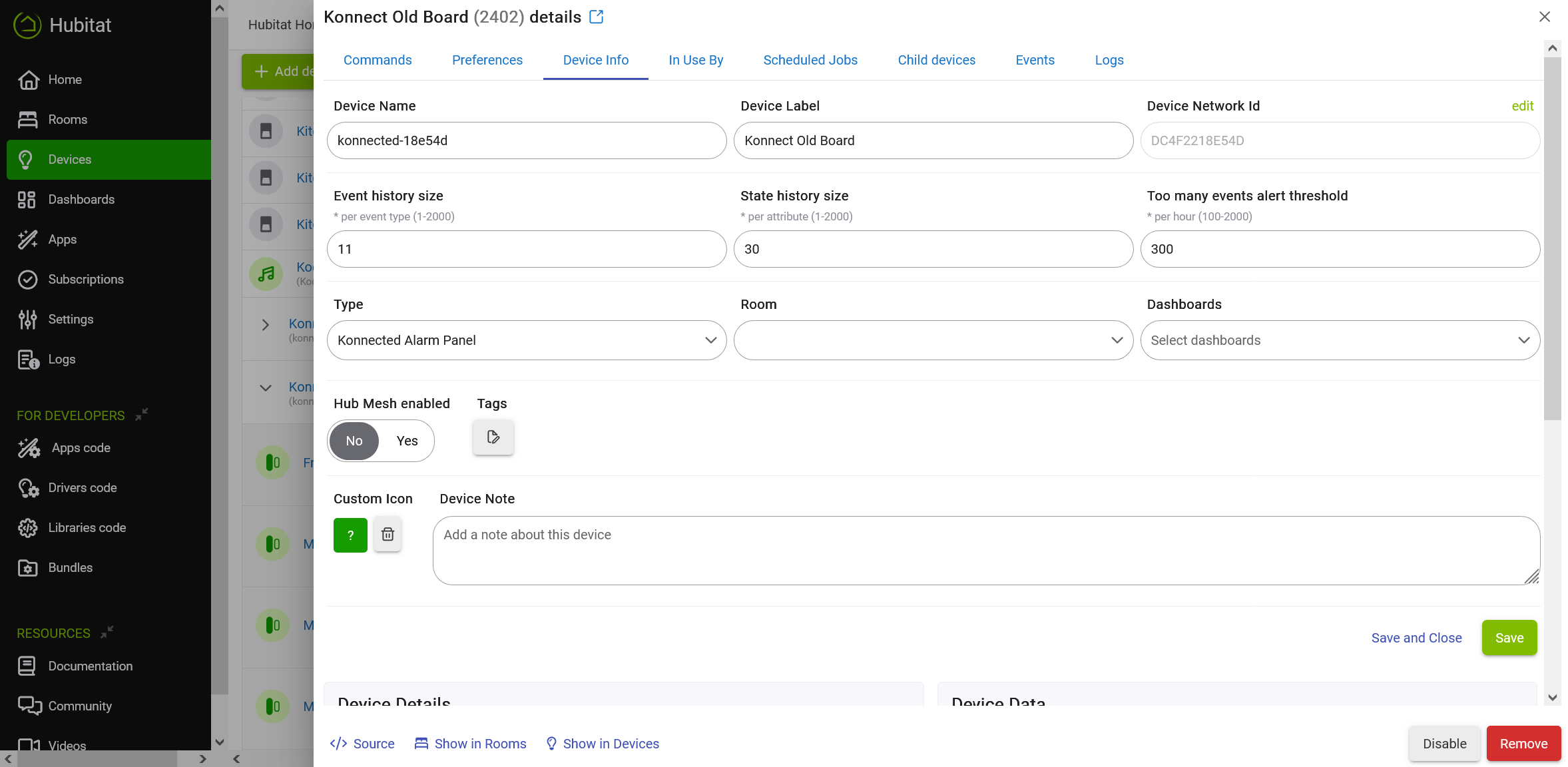The height and width of the screenshot is (767, 1568).
Task: Open the Room dropdown
Action: (x=933, y=340)
